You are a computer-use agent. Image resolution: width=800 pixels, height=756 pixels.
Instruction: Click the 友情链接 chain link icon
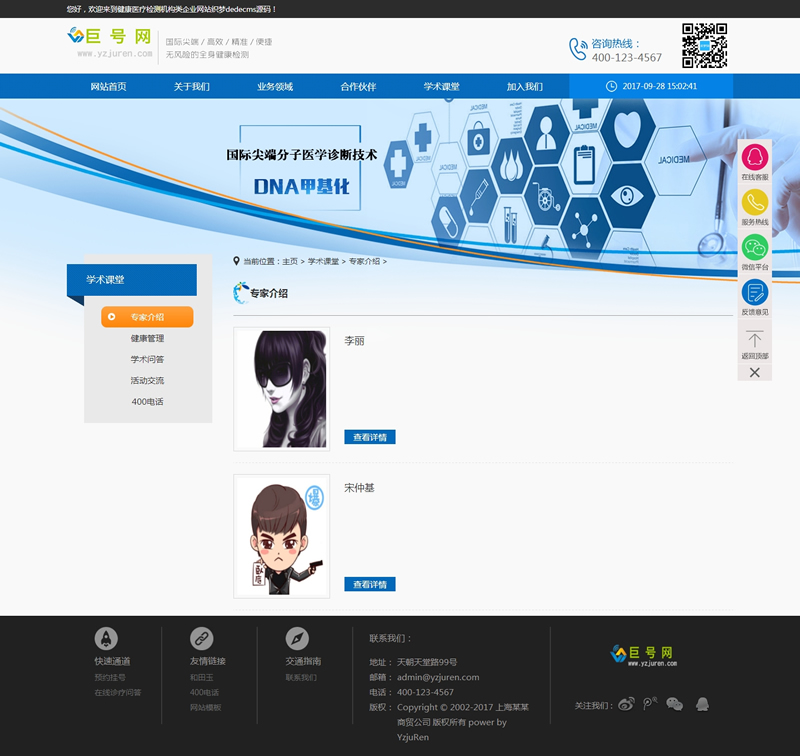point(202,638)
